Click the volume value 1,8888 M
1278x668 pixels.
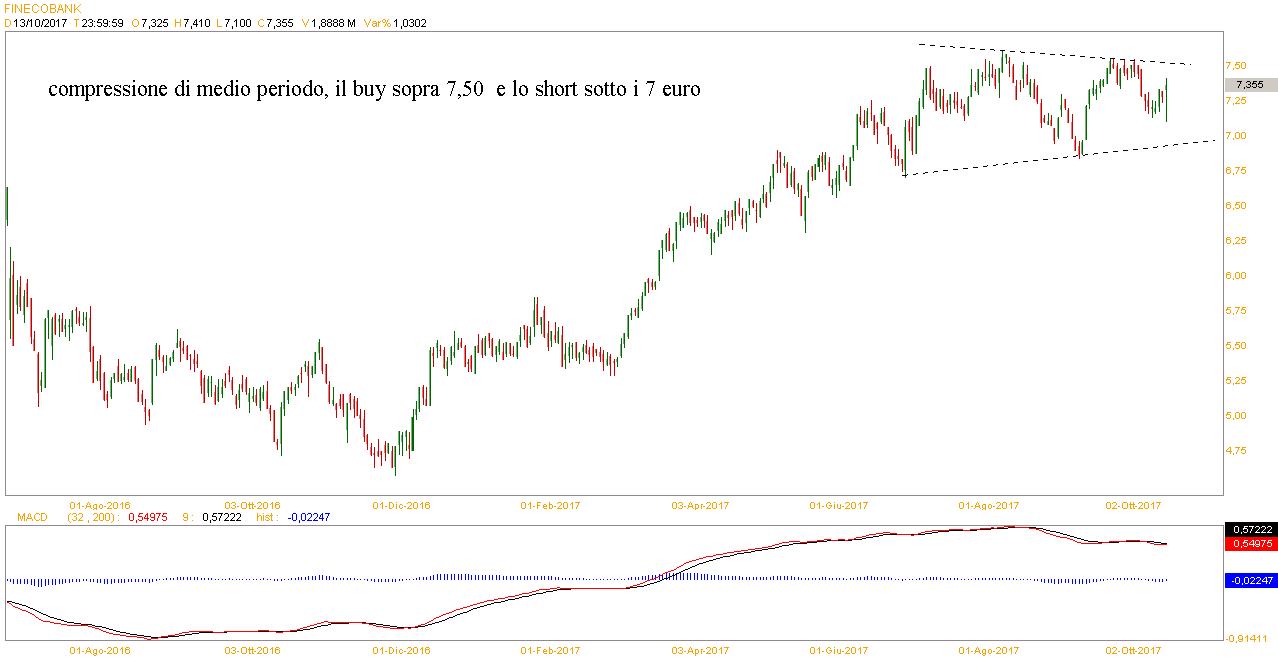click(x=334, y=23)
